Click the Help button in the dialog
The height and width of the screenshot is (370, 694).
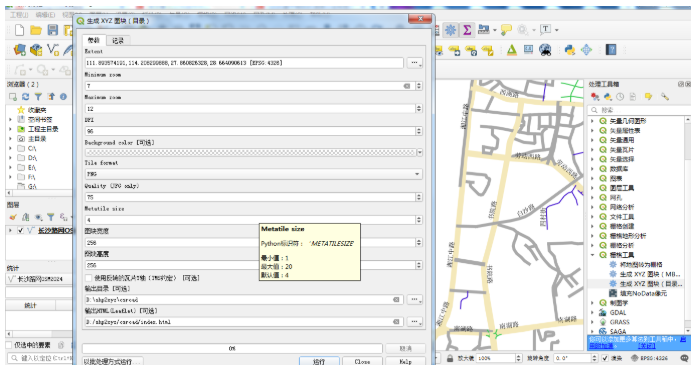(405, 362)
